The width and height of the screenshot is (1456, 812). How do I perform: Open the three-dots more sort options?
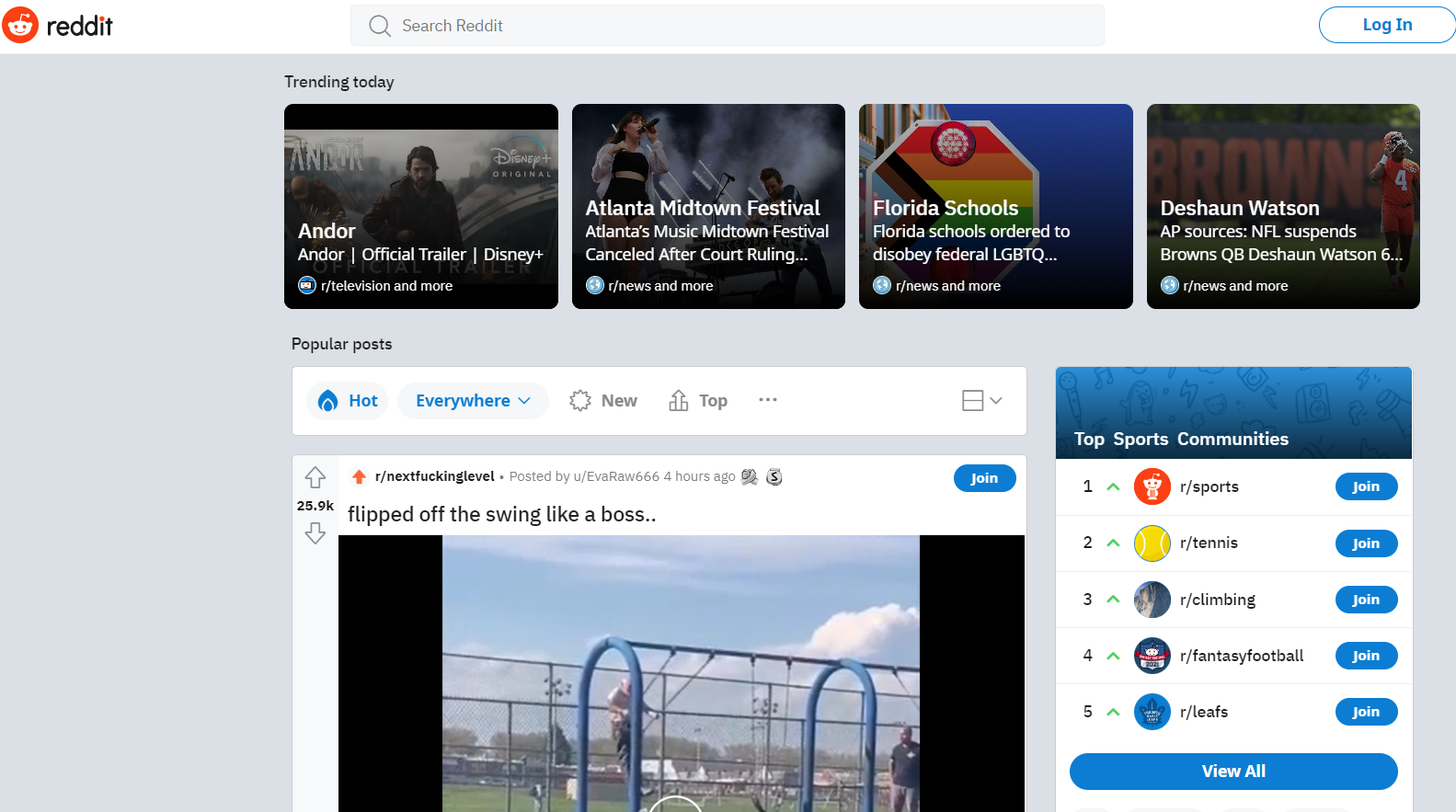click(x=768, y=400)
